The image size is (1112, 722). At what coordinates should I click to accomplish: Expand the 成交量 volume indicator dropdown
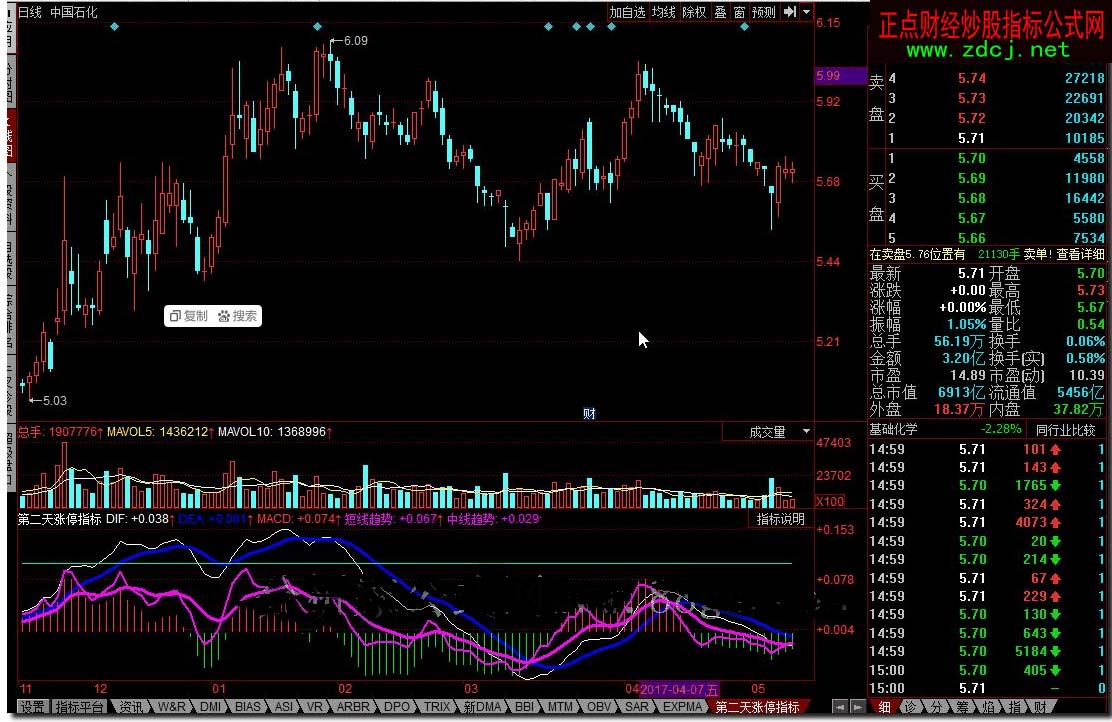pos(806,432)
